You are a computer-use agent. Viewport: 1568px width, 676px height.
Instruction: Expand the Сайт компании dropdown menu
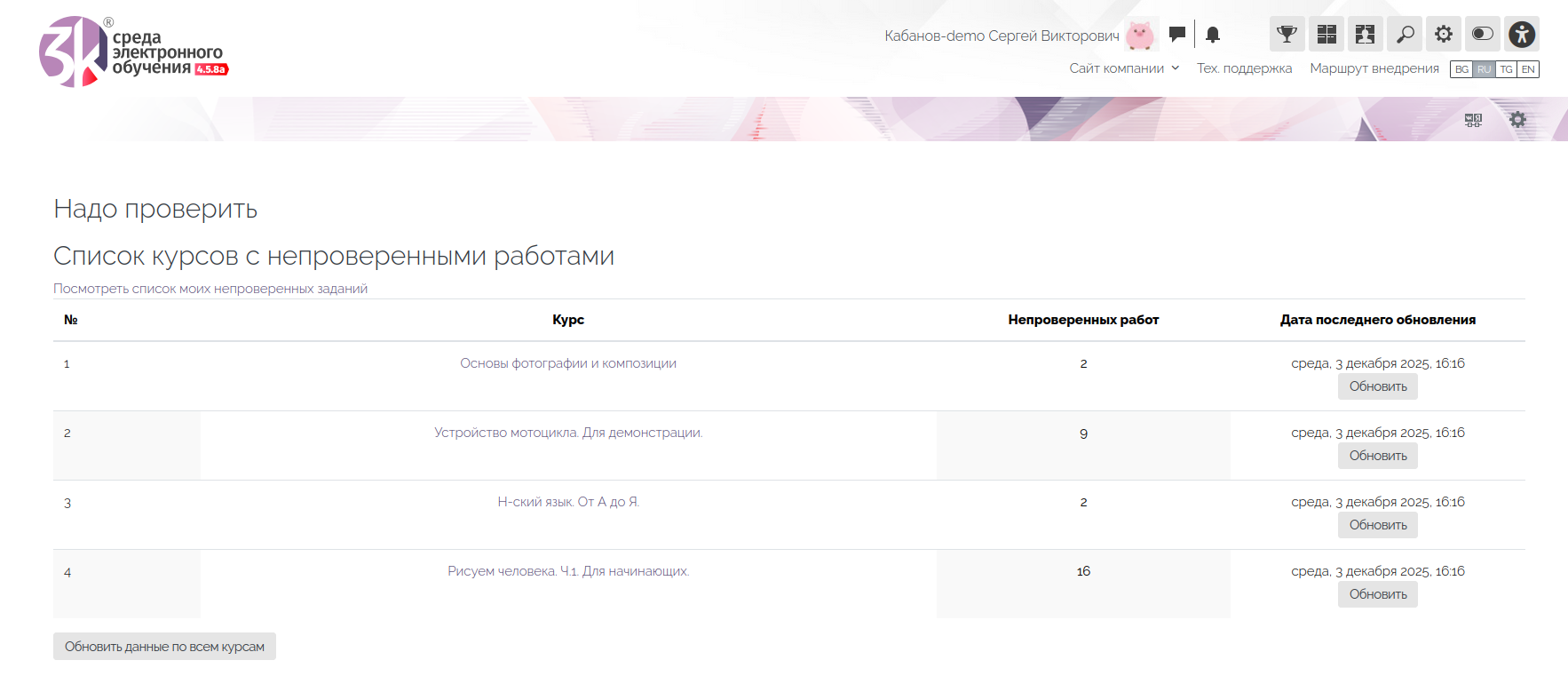pyautogui.click(x=1124, y=68)
